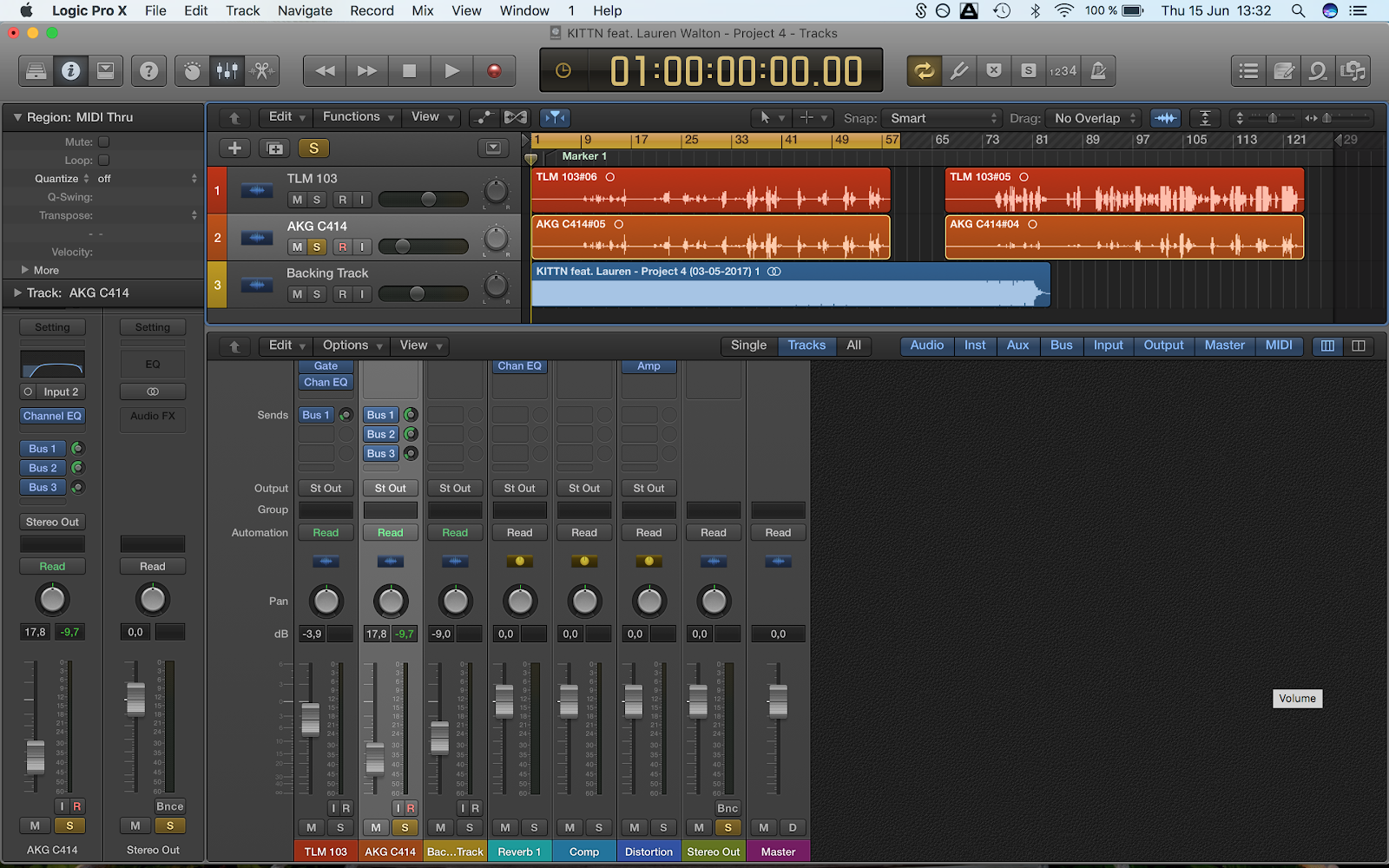Mute the TLM 103 track header
This screenshot has width=1389, height=868.
pyautogui.click(x=297, y=200)
